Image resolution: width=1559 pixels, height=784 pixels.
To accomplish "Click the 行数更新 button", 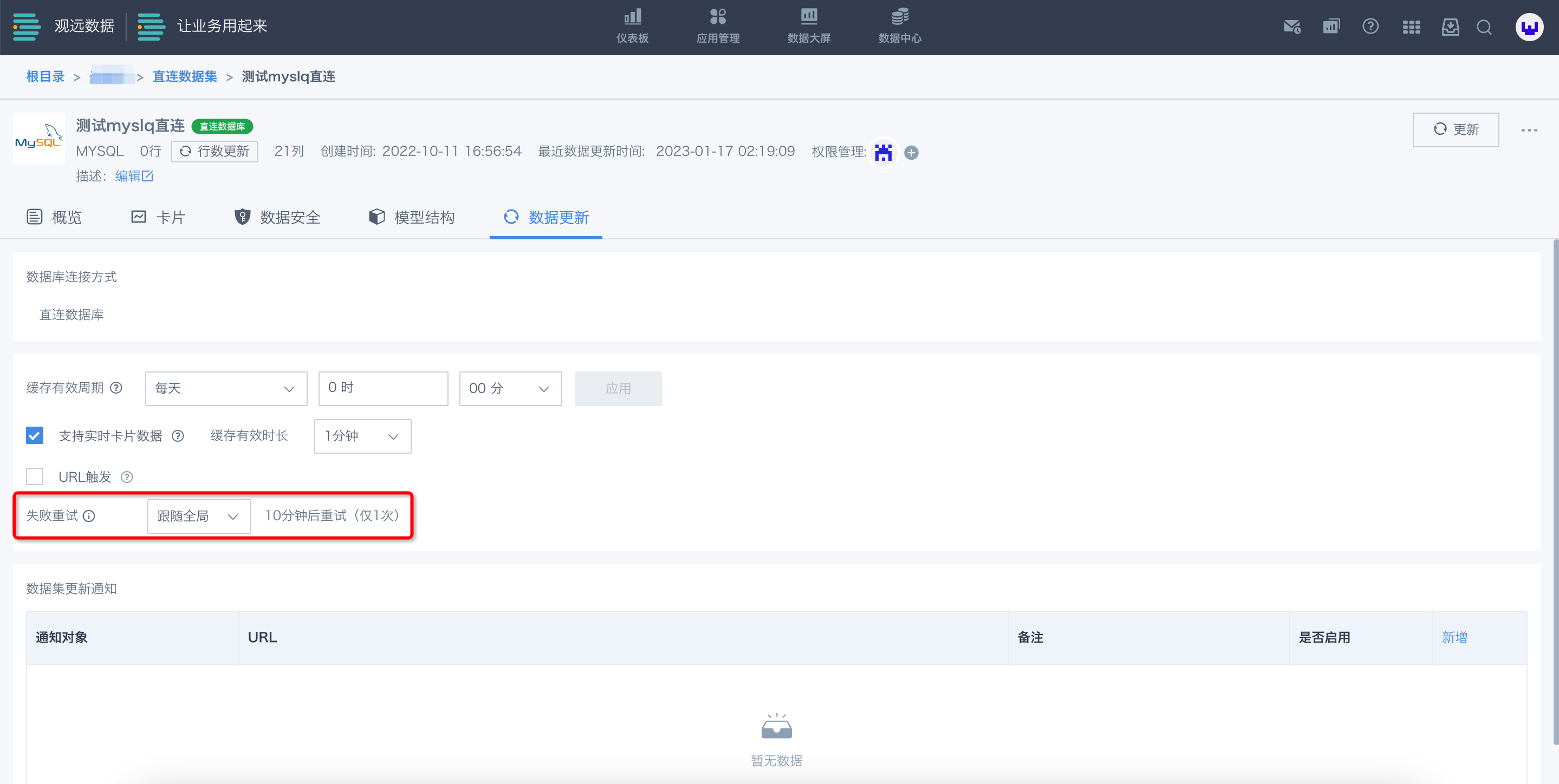I will click(x=215, y=151).
